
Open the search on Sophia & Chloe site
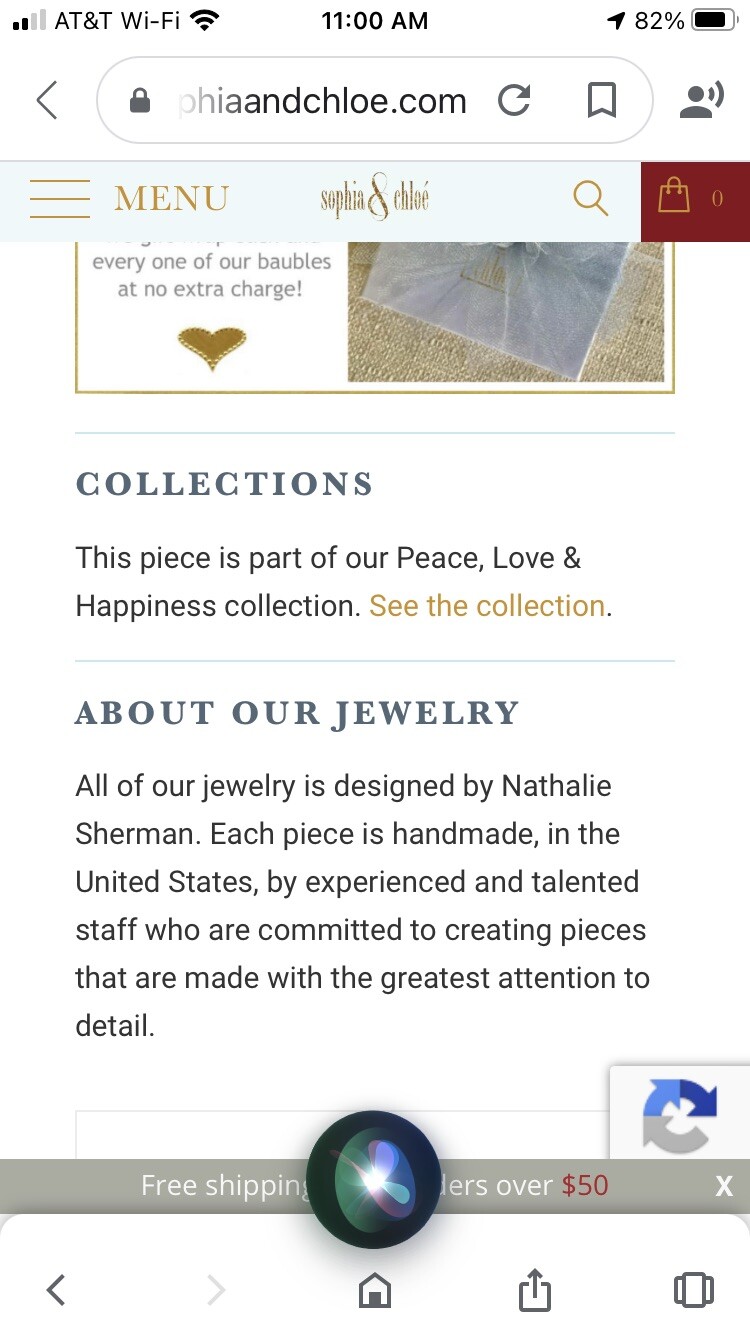point(590,198)
